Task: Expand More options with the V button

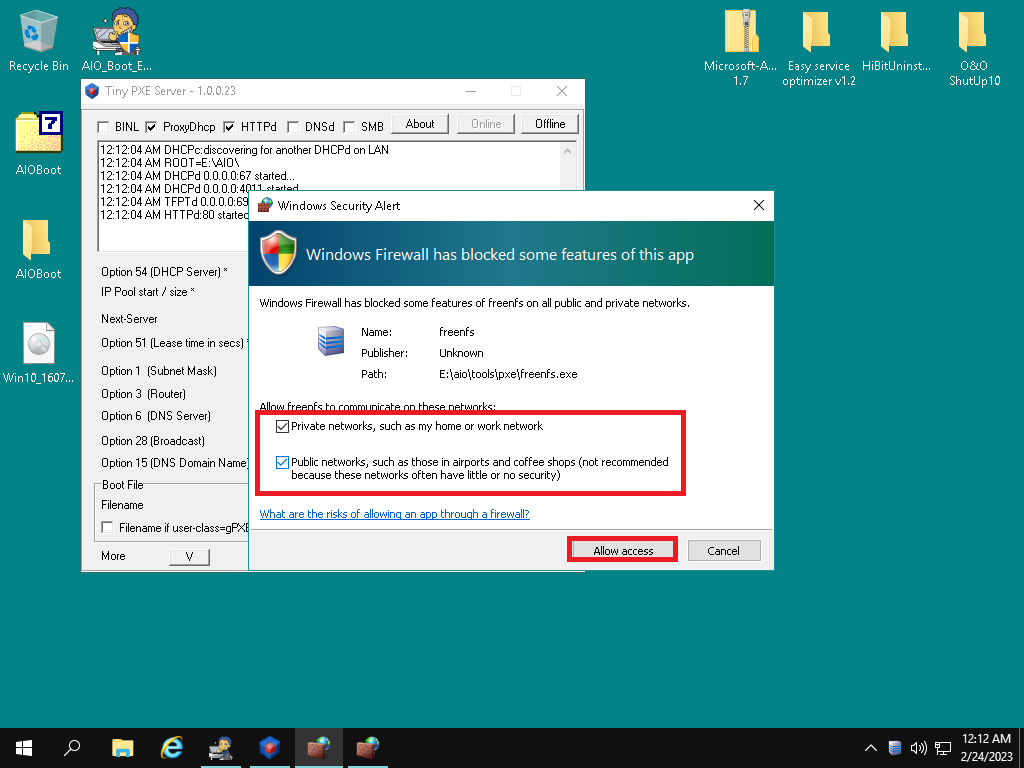Action: (x=189, y=556)
